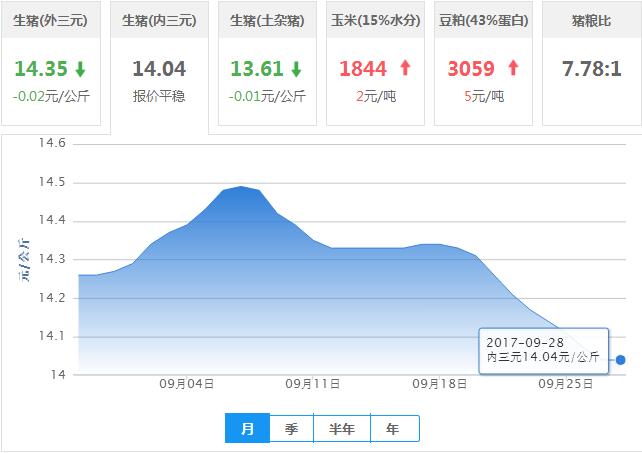Viewport: 642px width, 453px height.
Task: Click the 09月04日 axis label
Action: [187, 384]
